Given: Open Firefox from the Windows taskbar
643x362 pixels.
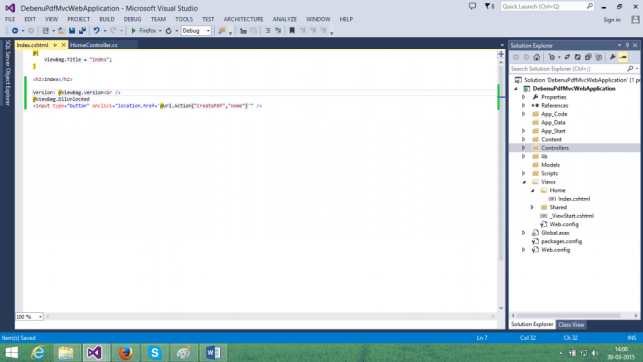Looking at the screenshot, I should (x=125, y=353).
